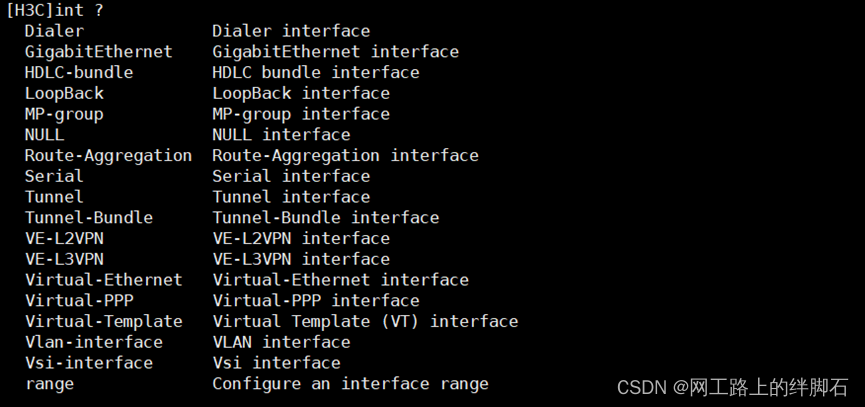Click the Serial interface keyword
Image resolution: width=865 pixels, height=407 pixels.
point(54,176)
